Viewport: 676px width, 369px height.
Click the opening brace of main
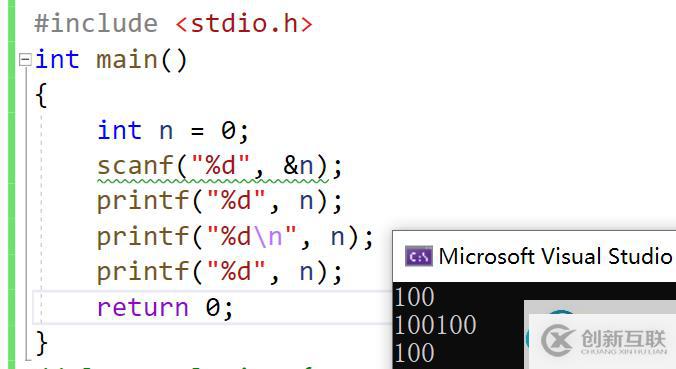pyautogui.click(x=41, y=95)
